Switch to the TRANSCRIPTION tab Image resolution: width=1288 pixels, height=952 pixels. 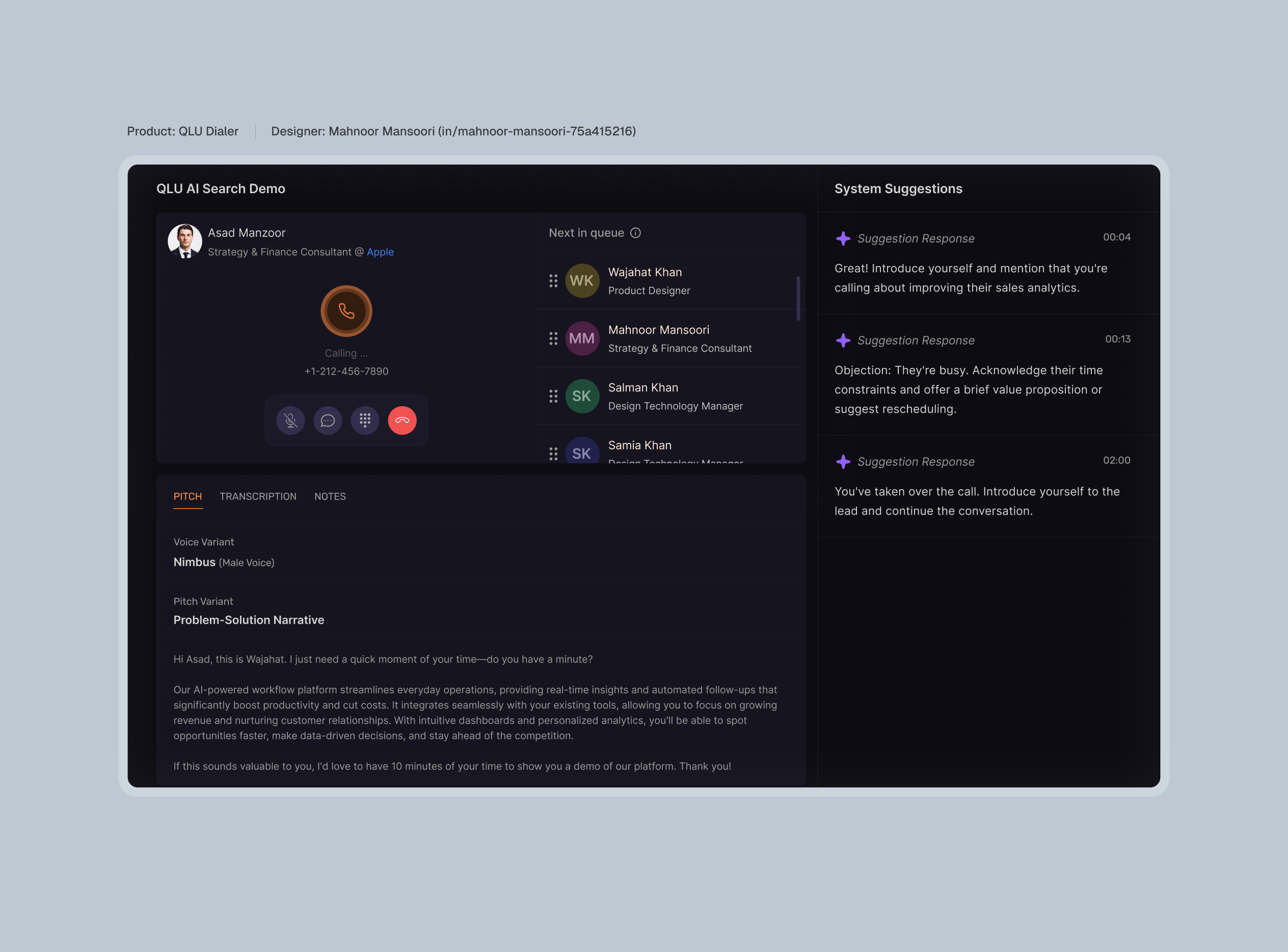pyautogui.click(x=258, y=496)
